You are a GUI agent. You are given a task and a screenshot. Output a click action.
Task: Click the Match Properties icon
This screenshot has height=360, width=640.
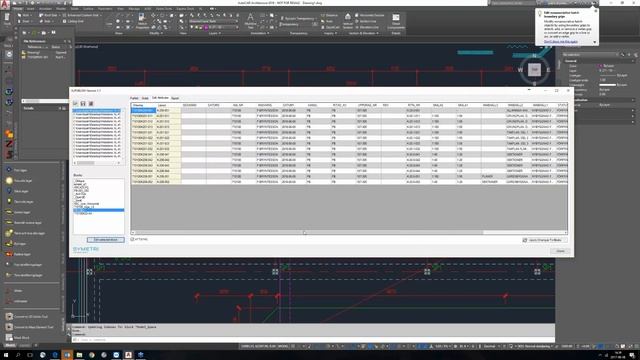(x=142, y=20)
